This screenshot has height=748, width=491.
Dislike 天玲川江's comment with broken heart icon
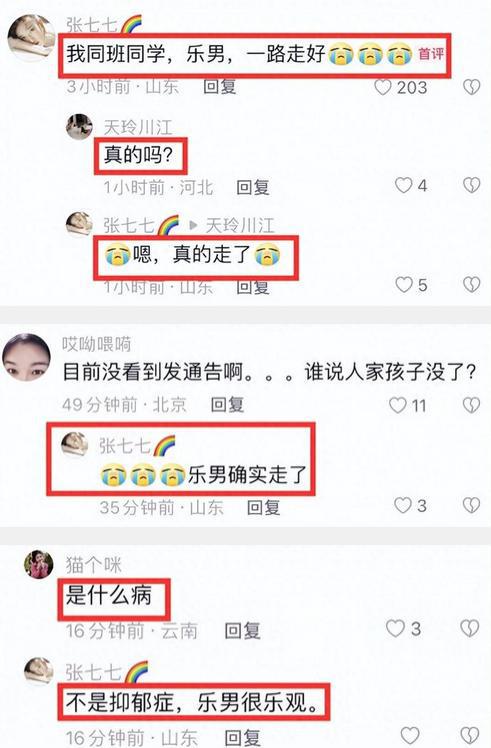(471, 185)
